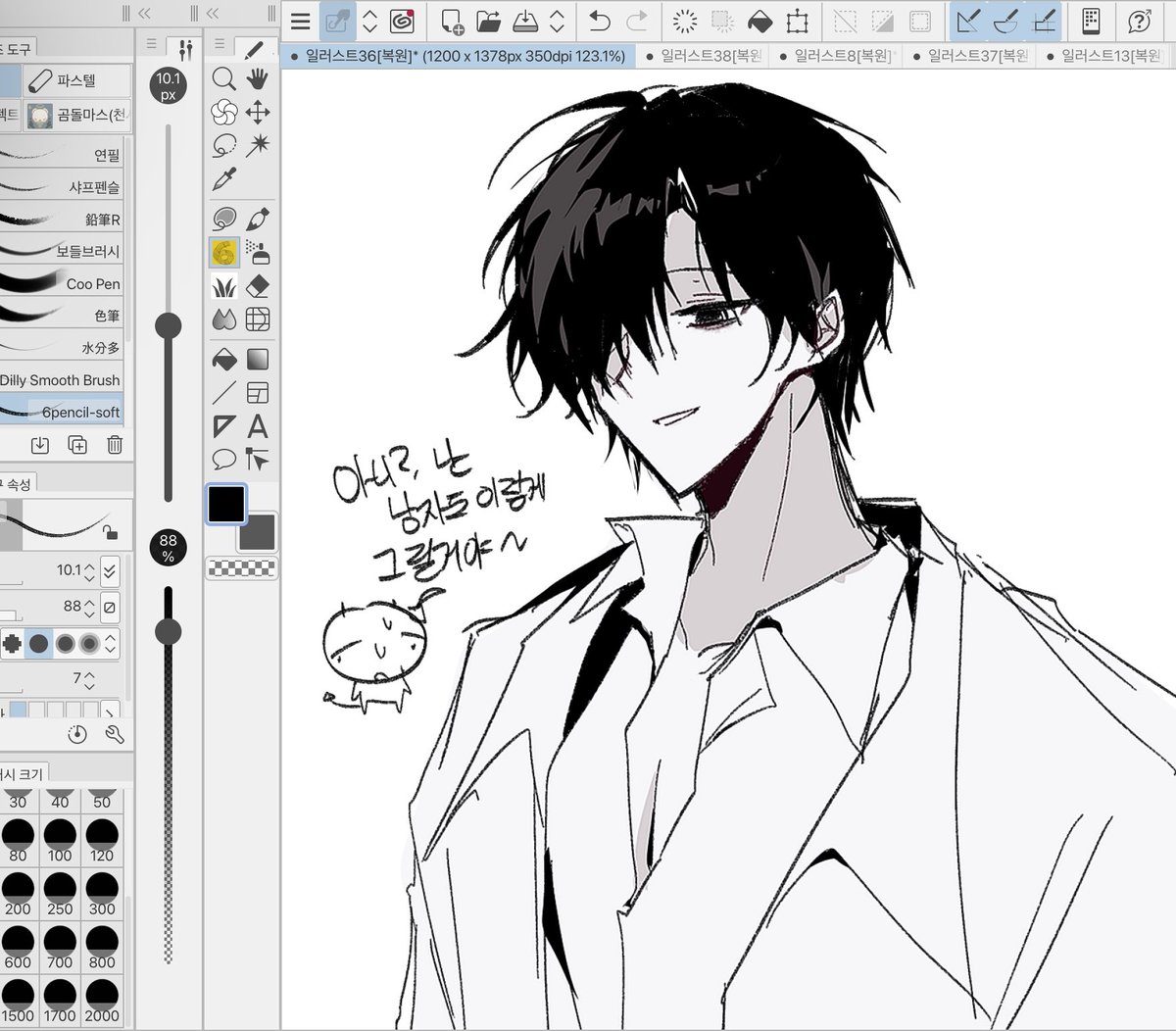Switch to the 일러스트38 canvas tab
The image size is (1176, 1031).
705,57
